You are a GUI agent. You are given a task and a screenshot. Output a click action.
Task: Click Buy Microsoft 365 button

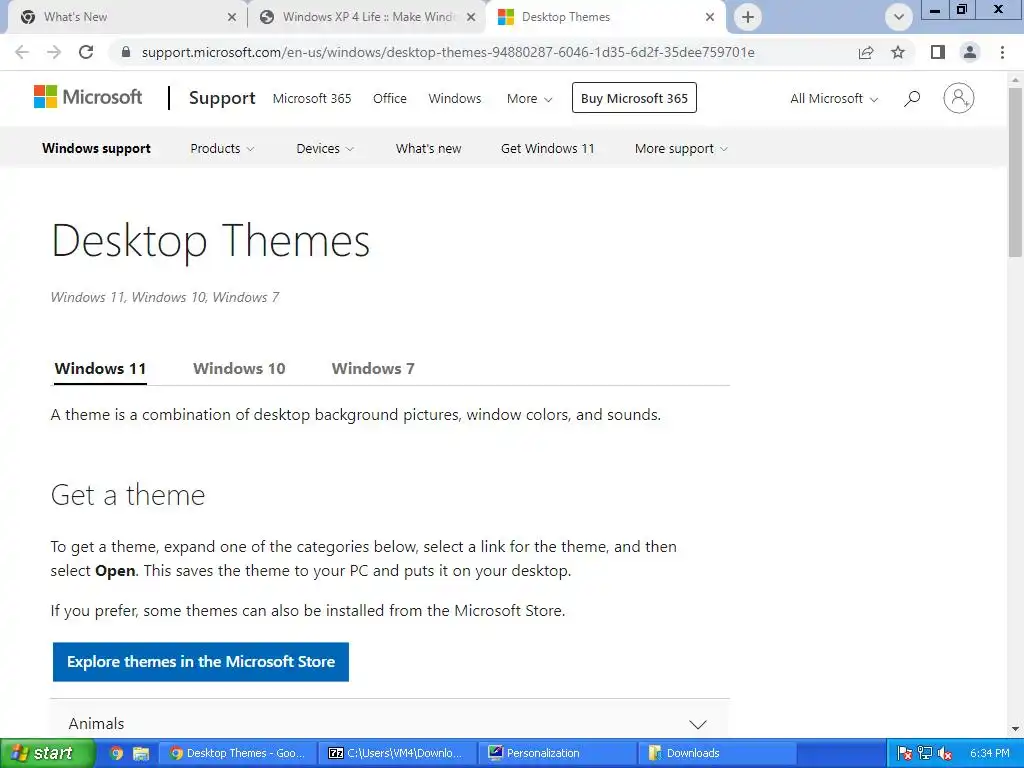pyautogui.click(x=634, y=98)
